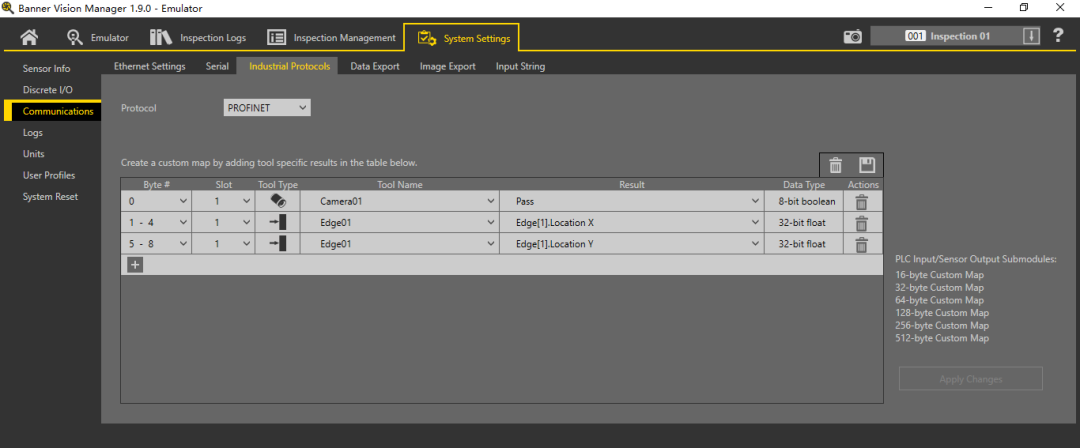Click the trash icon above the table
This screenshot has height=448, width=1080.
click(835, 165)
